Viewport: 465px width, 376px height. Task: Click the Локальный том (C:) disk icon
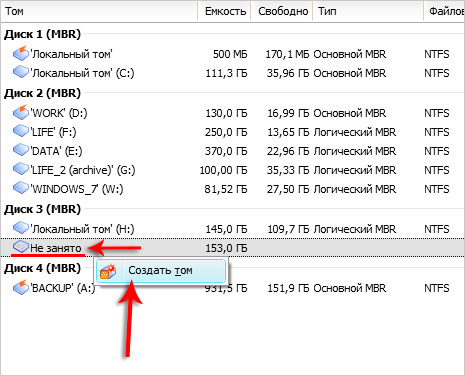[x=21, y=72]
